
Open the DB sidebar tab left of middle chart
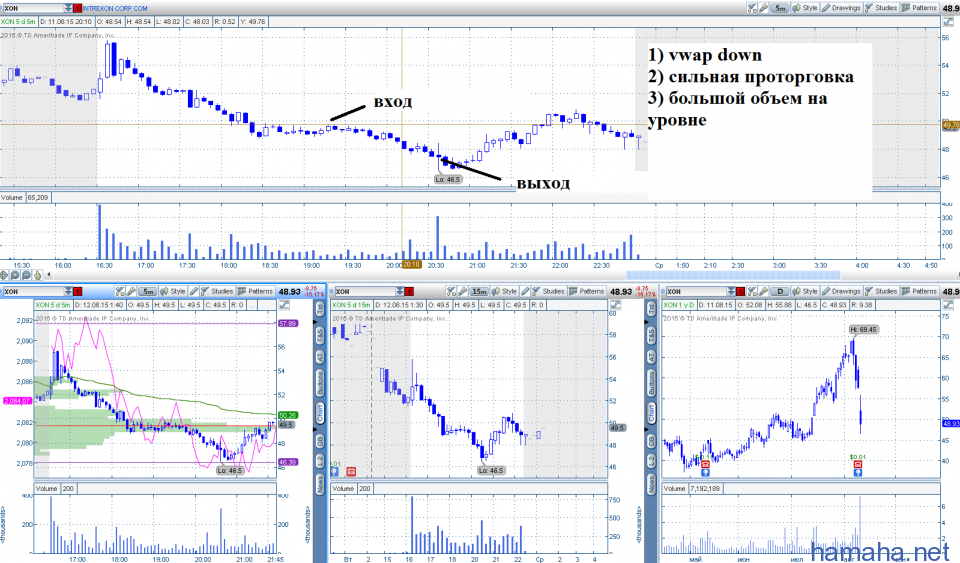320,441
